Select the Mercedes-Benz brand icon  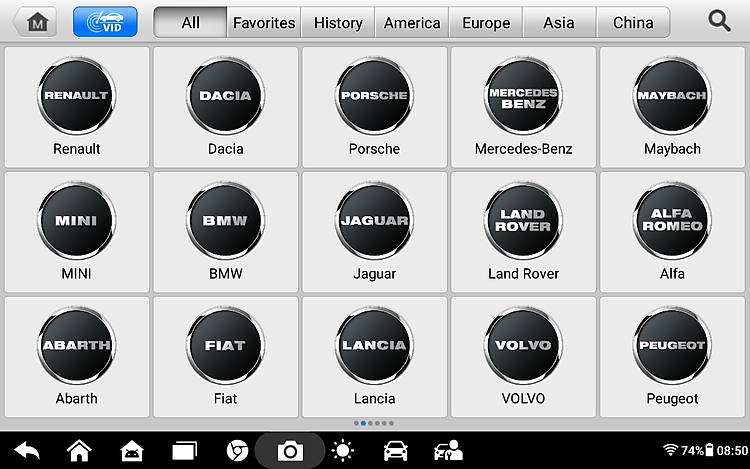coord(523,96)
